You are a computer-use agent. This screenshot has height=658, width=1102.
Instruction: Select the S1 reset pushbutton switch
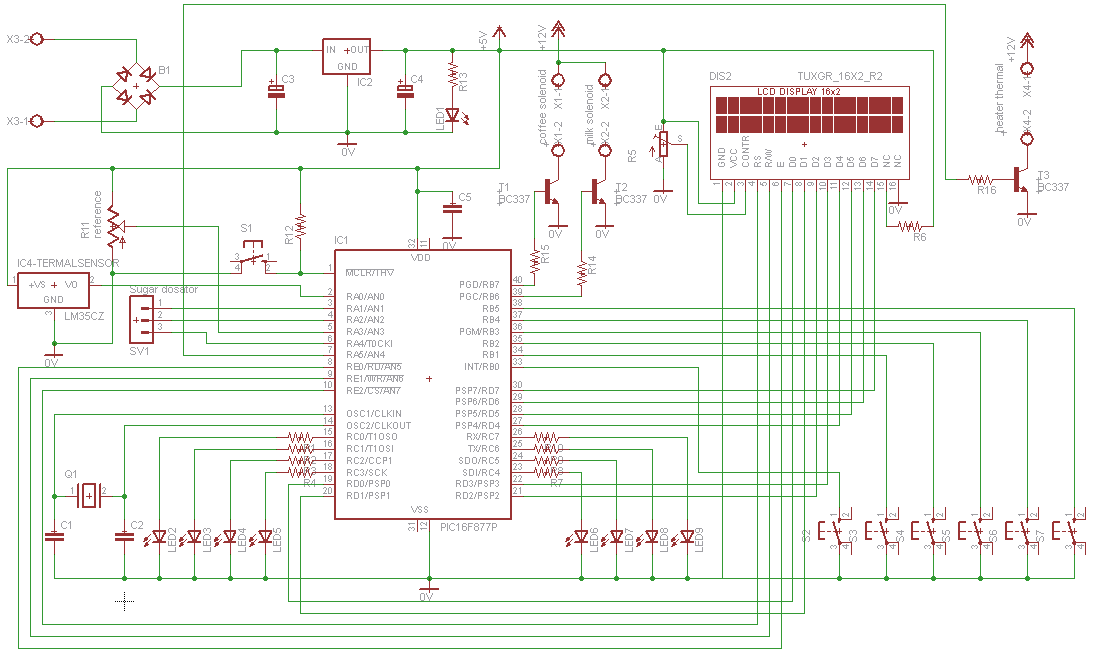[254, 262]
